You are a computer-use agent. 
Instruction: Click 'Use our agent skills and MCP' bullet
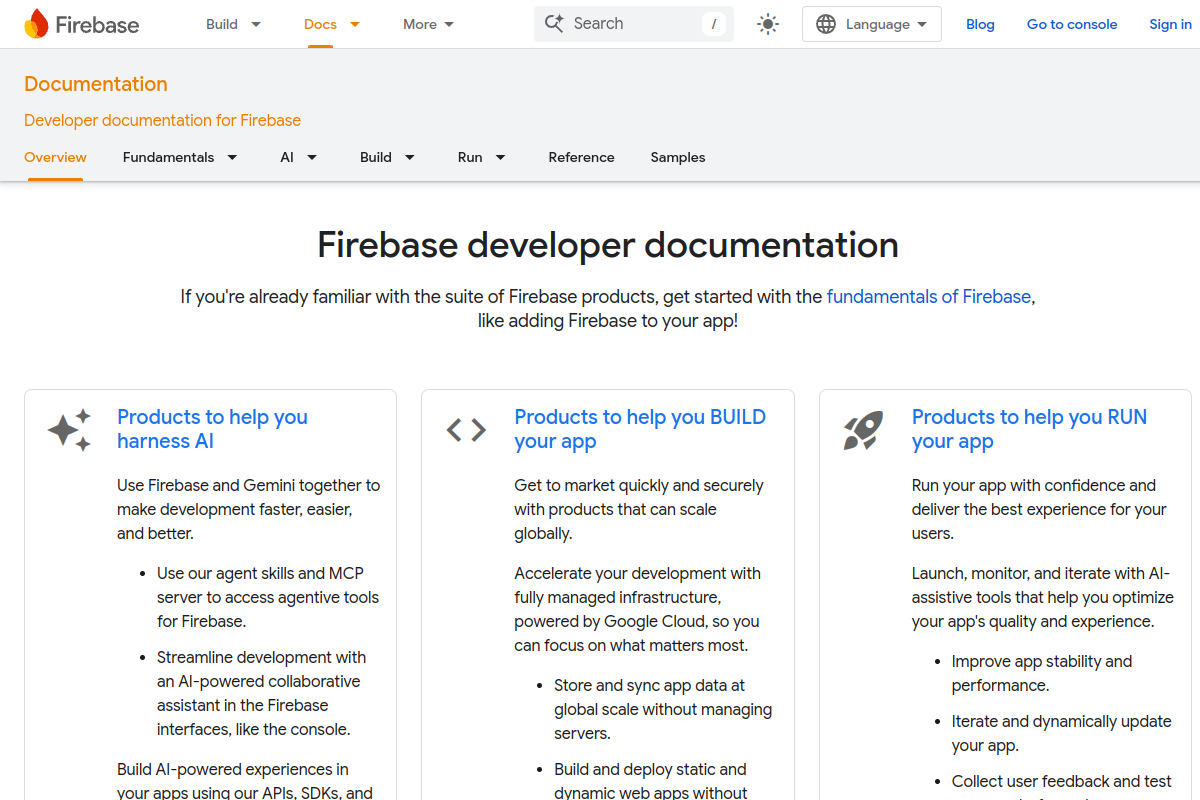tap(268, 597)
